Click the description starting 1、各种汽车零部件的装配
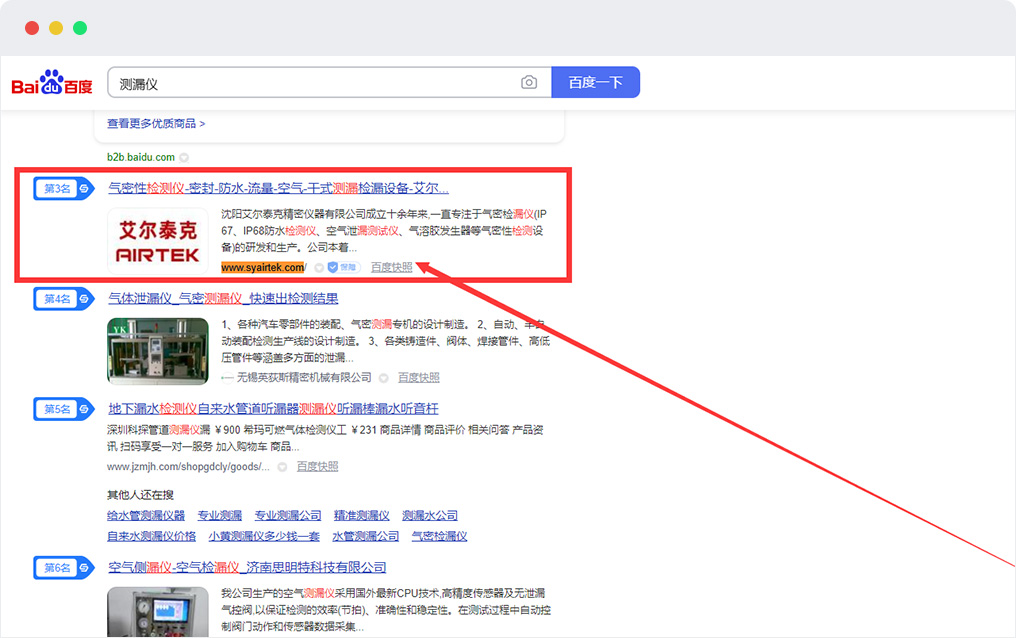The height and width of the screenshot is (638, 1016). point(386,341)
